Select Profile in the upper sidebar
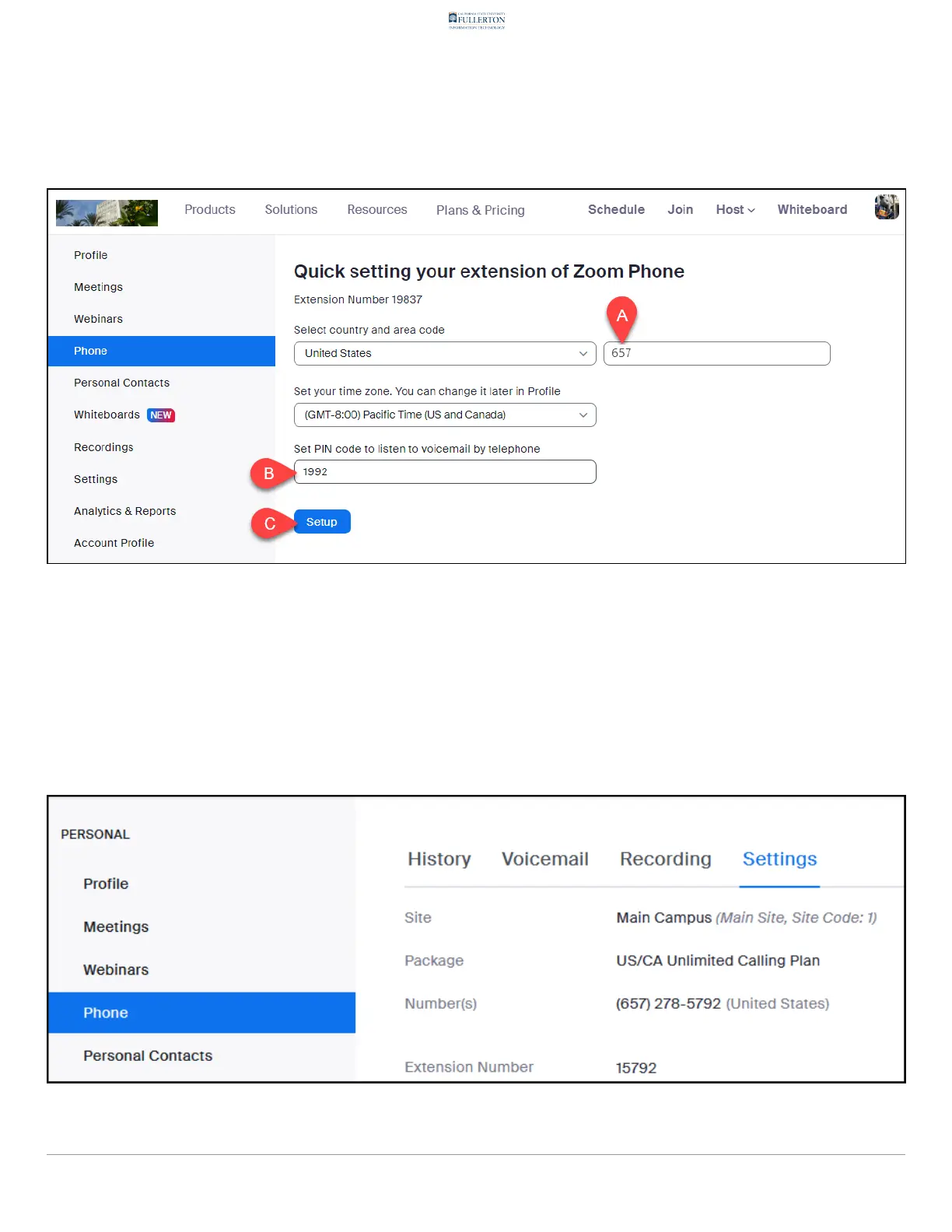Image resolution: width=952 pixels, height=1232 pixels. (x=91, y=255)
